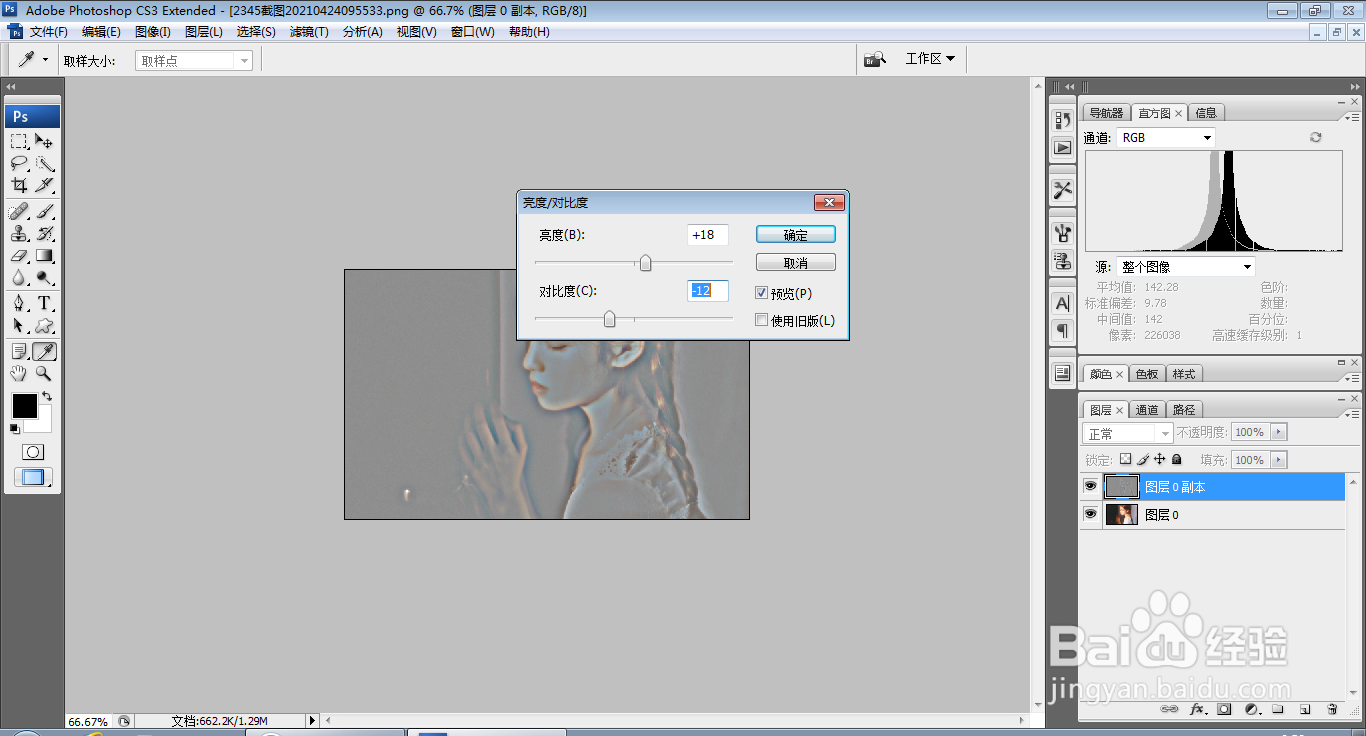The height and width of the screenshot is (736, 1366).
Task: Select the Slice tool
Action: (44, 185)
